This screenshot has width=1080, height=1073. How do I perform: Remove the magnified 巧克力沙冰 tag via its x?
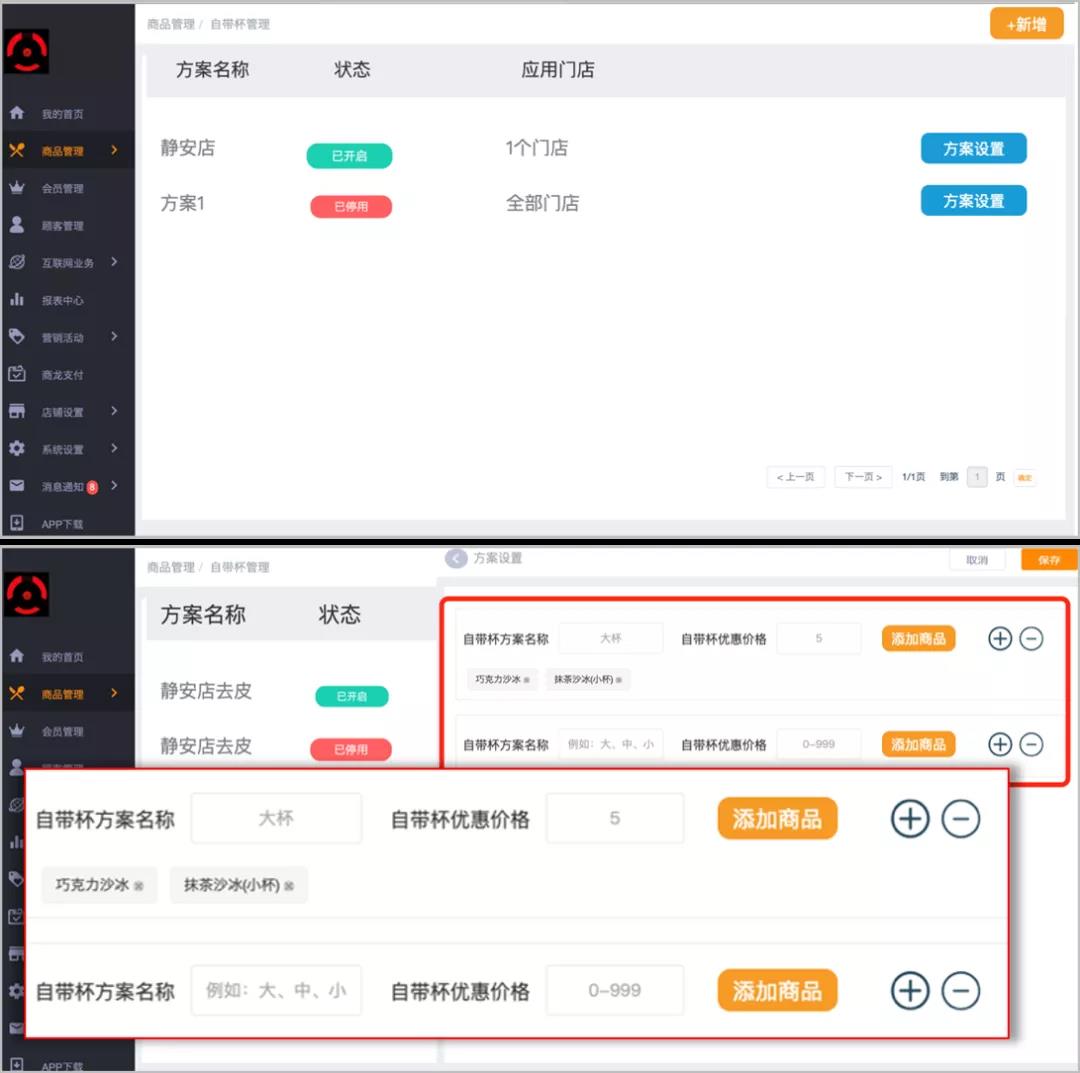click(138, 886)
